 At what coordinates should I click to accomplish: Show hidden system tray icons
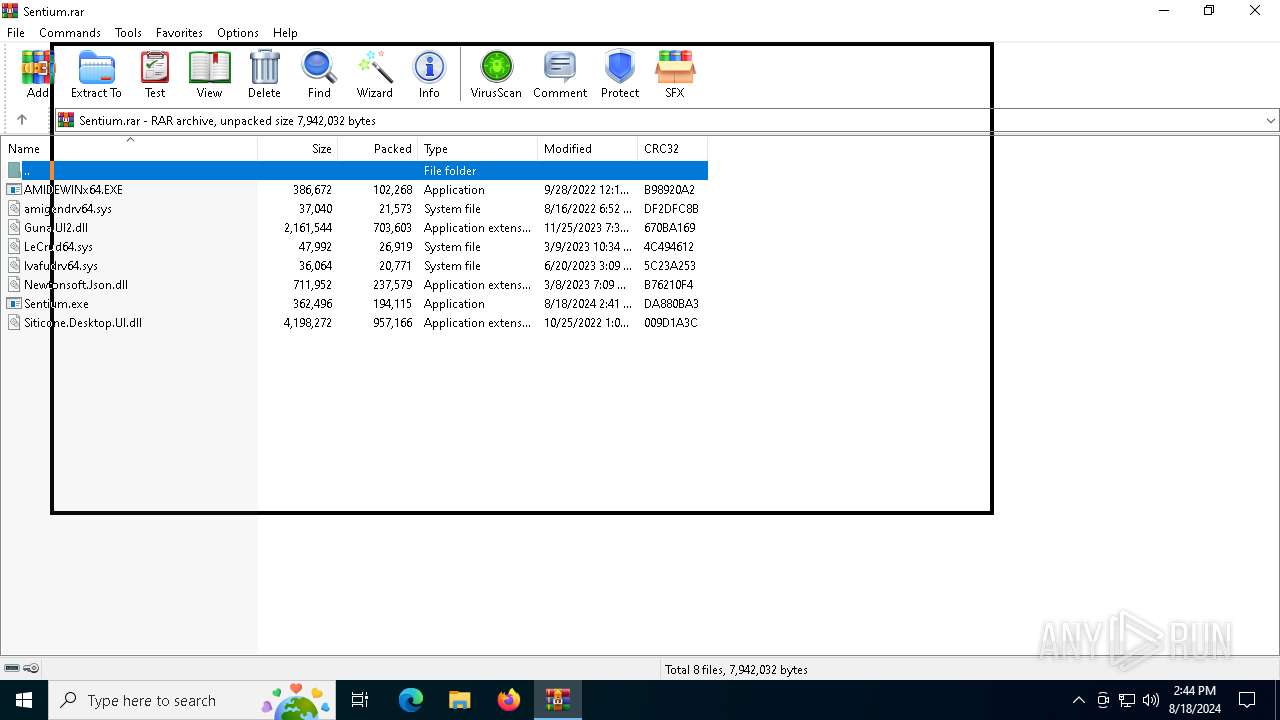(x=1078, y=700)
